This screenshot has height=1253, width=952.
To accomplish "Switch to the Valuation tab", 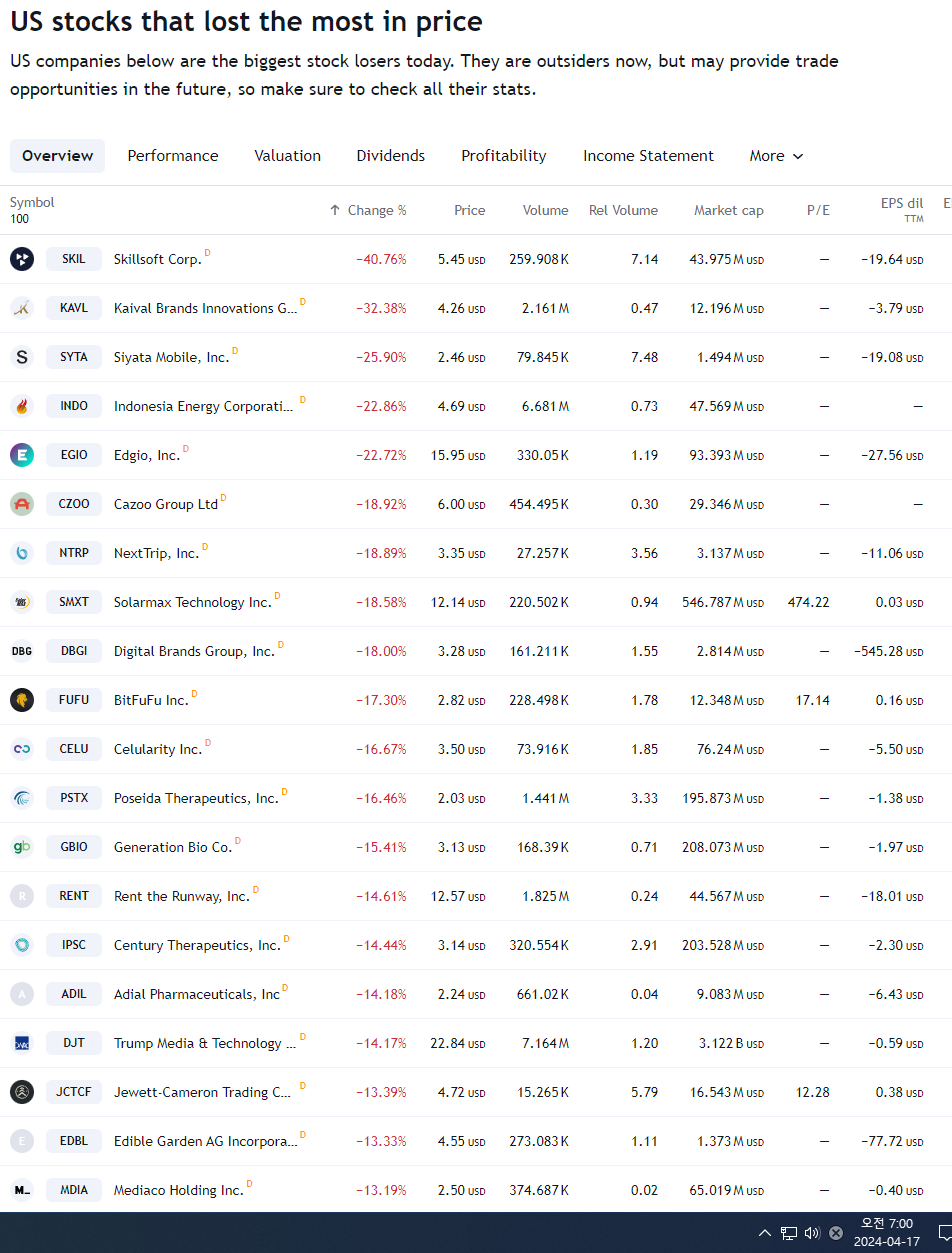I will pos(288,156).
